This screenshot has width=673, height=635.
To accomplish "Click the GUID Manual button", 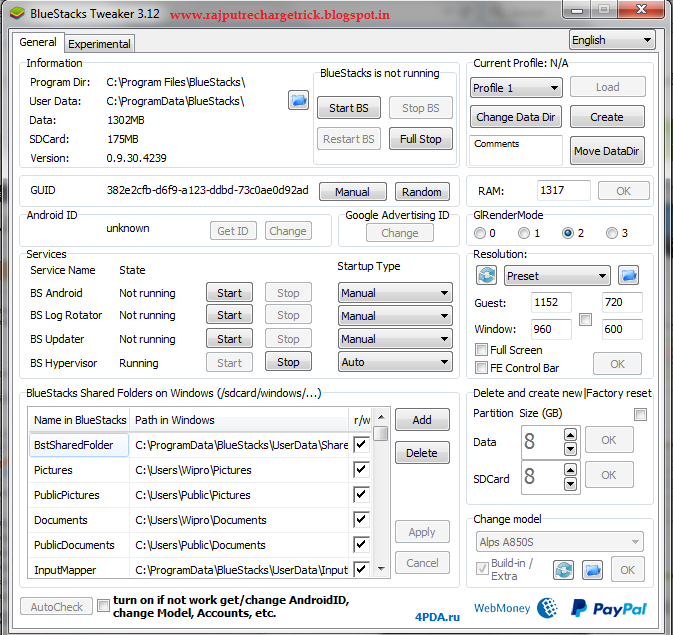I will tap(352, 191).
